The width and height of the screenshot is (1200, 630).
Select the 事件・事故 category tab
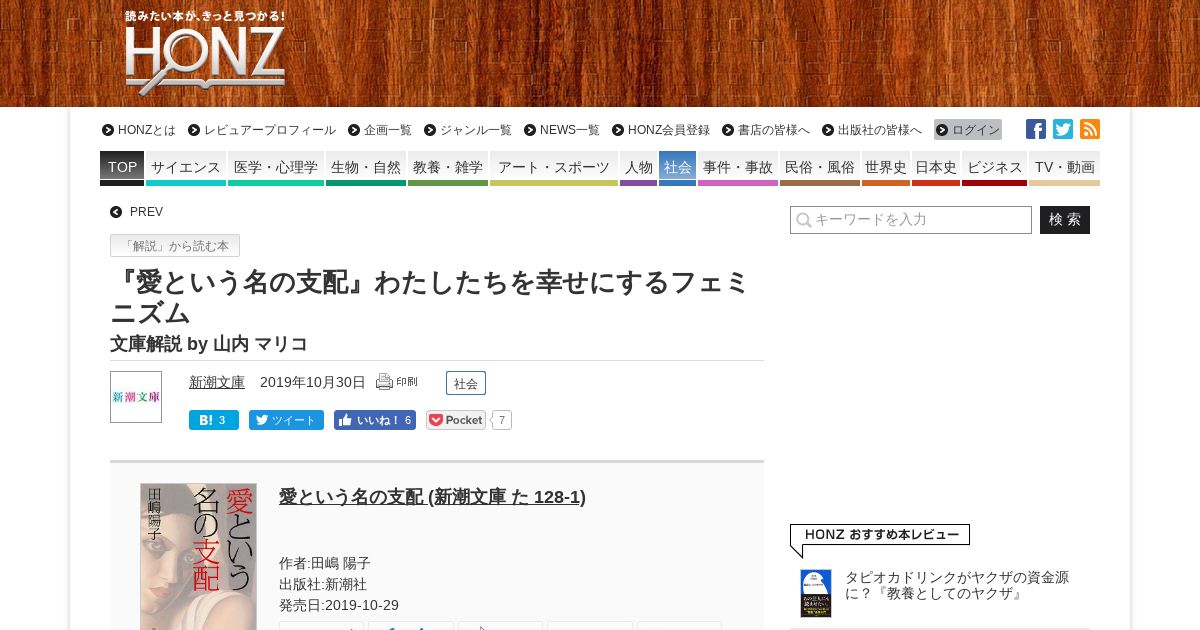pyautogui.click(x=738, y=168)
